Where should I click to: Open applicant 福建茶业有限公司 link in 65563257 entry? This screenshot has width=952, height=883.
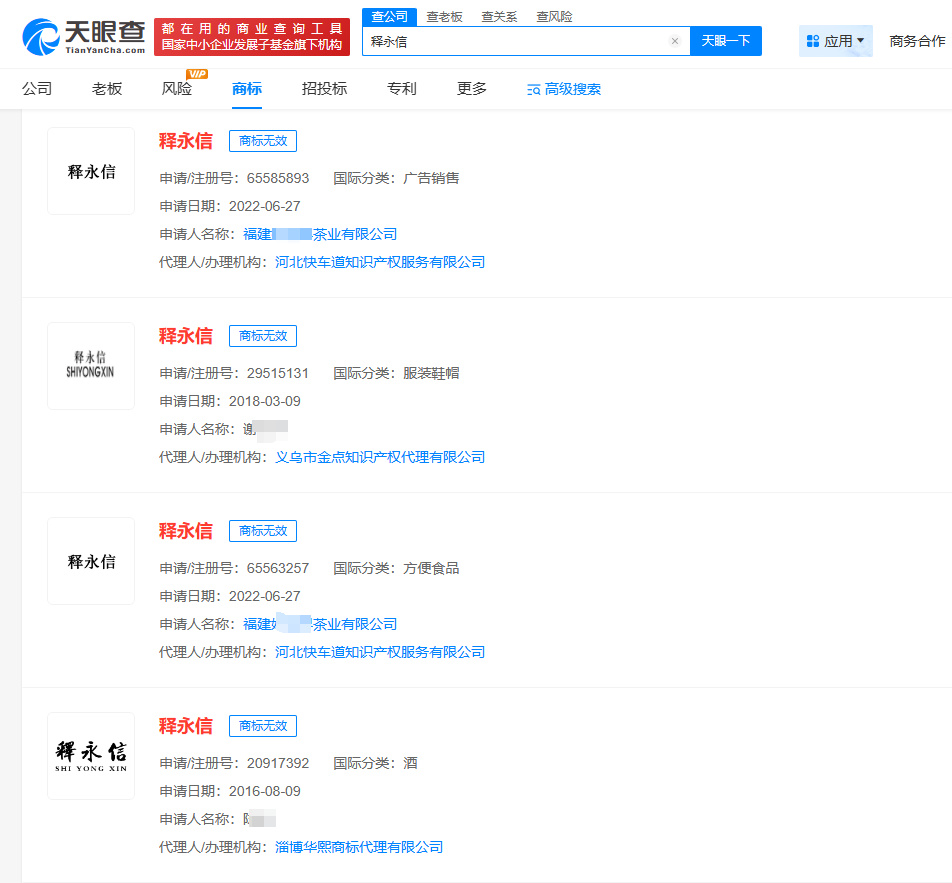[320, 624]
